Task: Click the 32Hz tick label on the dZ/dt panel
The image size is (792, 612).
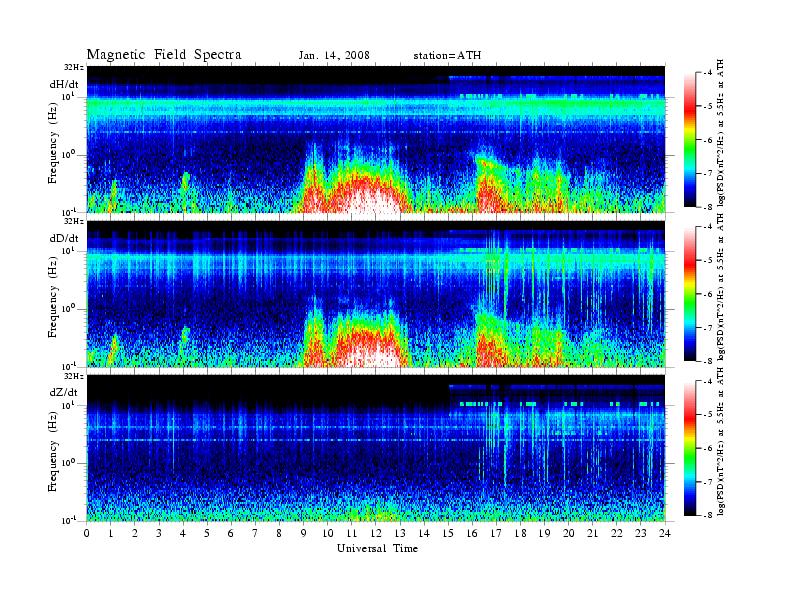Action: tap(74, 376)
